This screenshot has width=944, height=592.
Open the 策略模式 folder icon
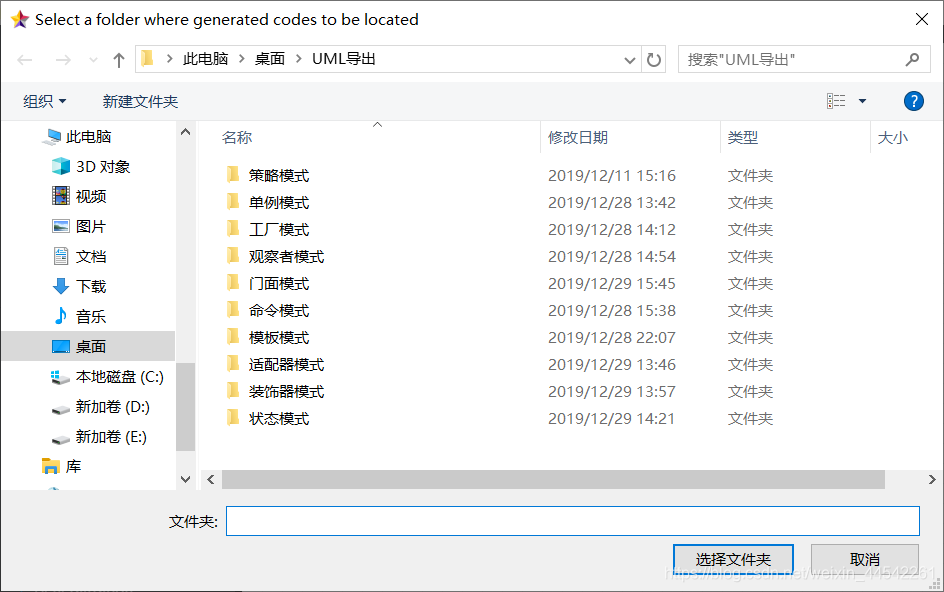coord(230,174)
